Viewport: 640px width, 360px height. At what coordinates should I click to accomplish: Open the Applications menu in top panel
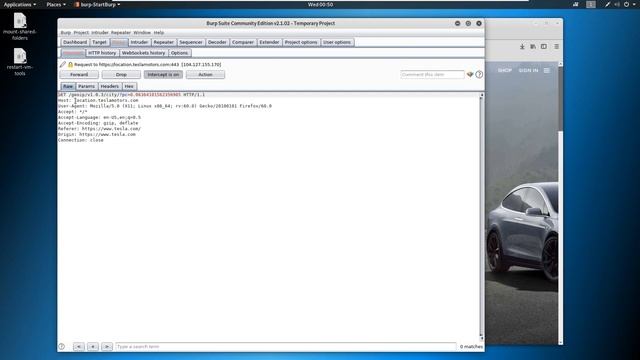click(20, 4)
